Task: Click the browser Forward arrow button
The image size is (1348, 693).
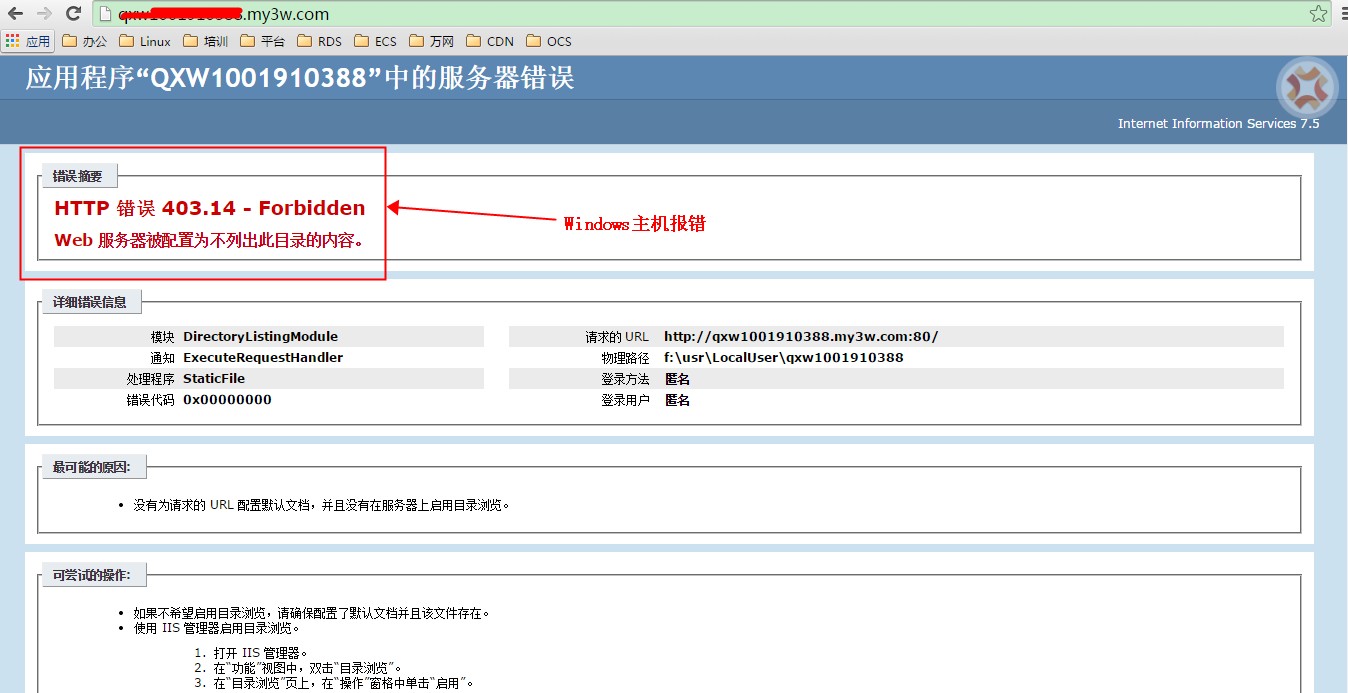Action: pyautogui.click(x=44, y=14)
